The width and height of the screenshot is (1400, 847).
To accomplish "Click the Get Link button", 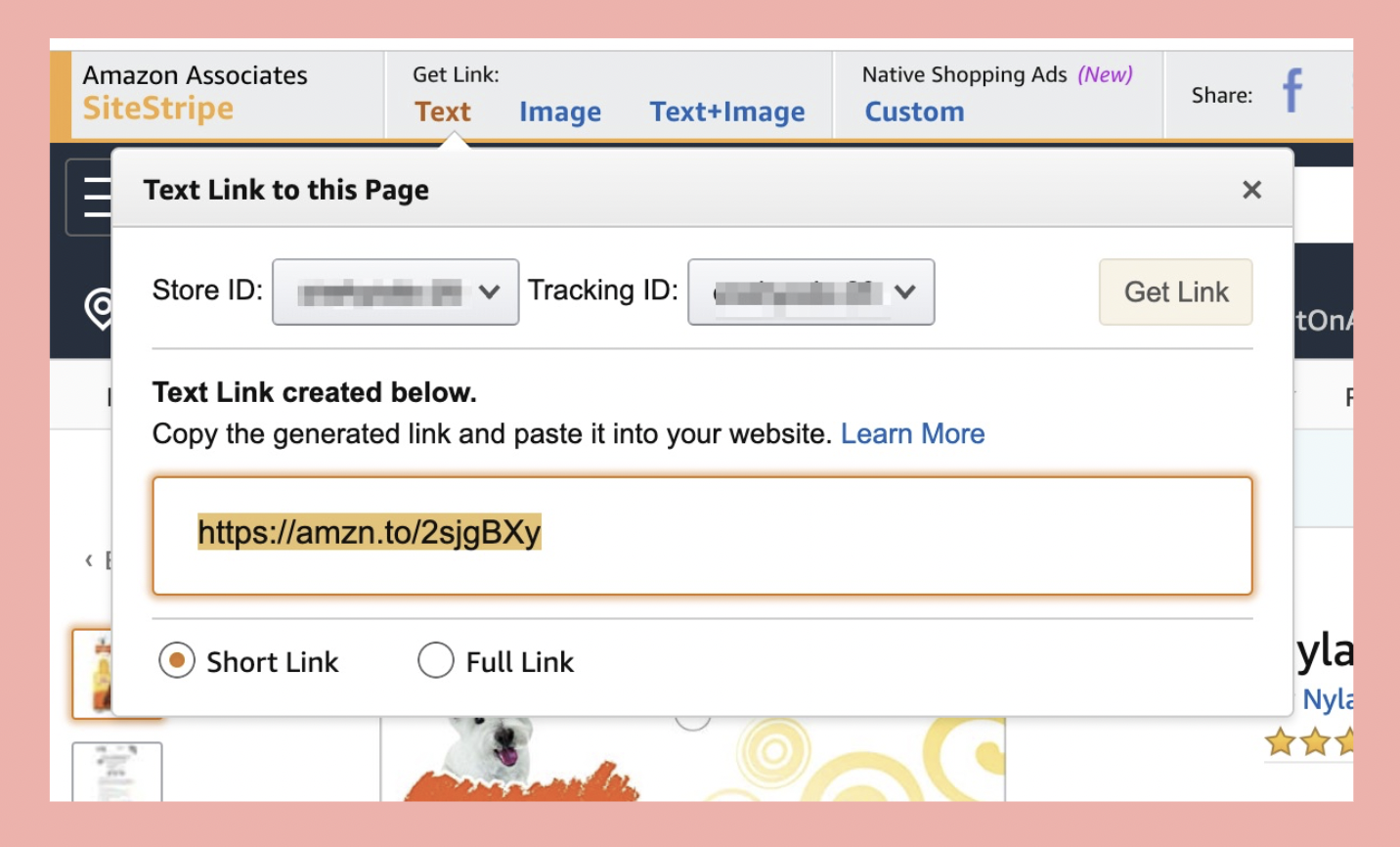I will 1175,291.
